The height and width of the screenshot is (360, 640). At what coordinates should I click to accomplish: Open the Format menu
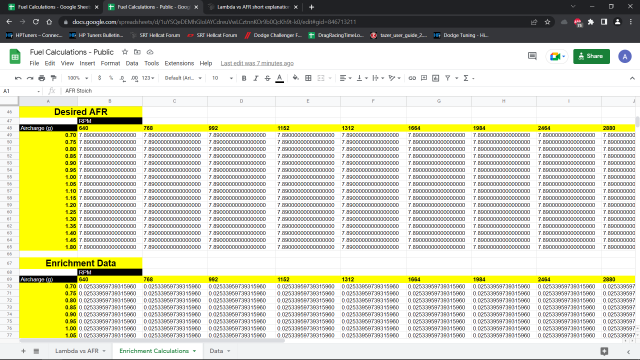coord(110,63)
